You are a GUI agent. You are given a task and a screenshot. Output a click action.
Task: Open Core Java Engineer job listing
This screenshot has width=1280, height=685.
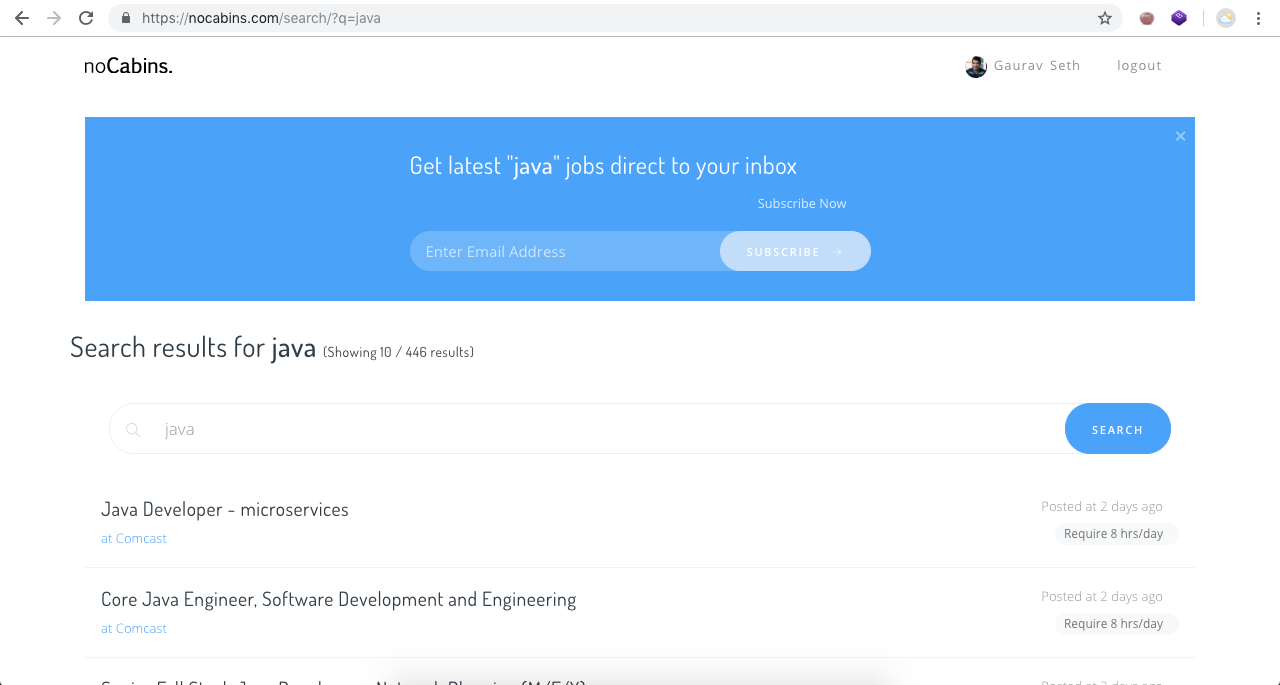point(339,600)
